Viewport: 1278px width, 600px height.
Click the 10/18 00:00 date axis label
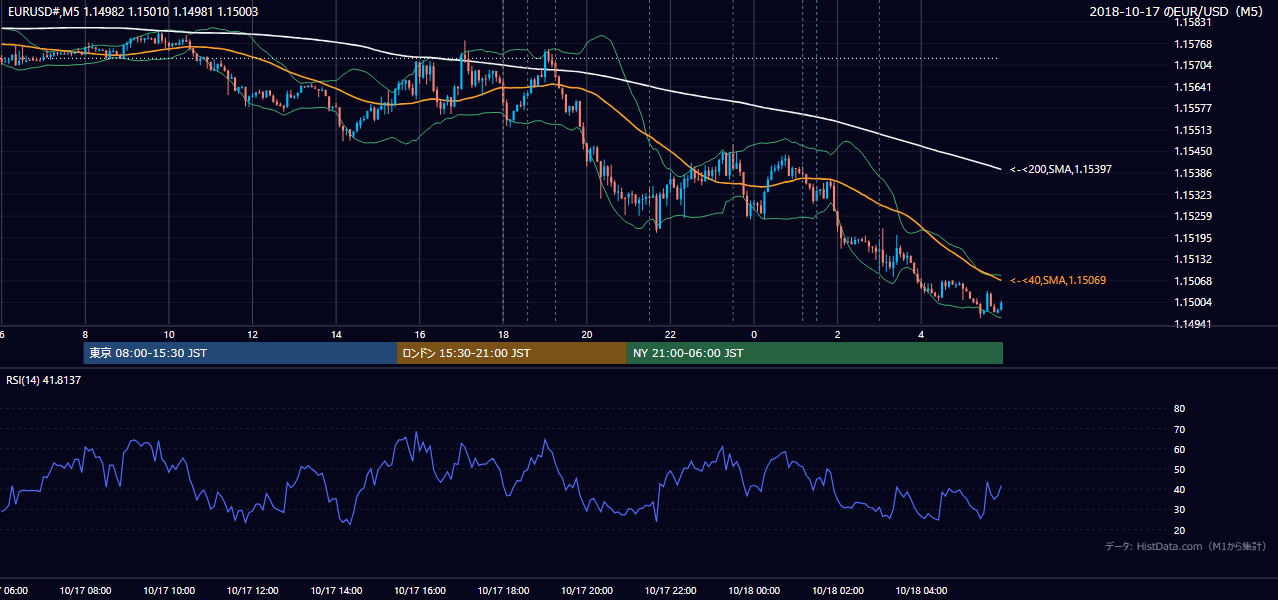754,590
